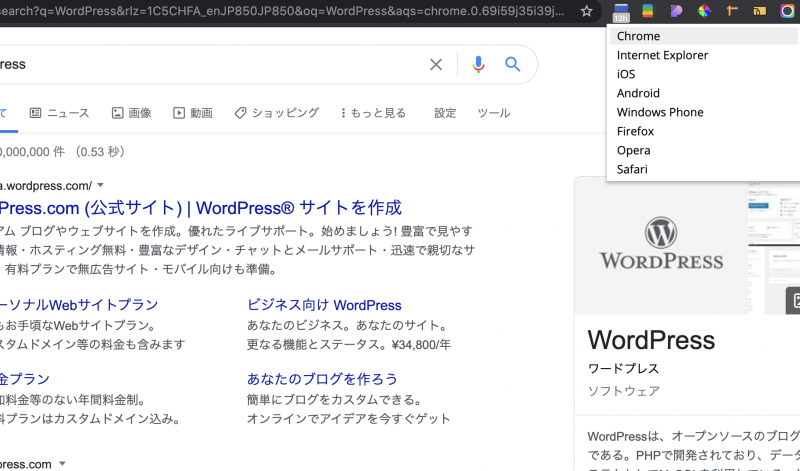Open the yellow rectangle extension icon
800x471 pixels.
click(x=760, y=11)
